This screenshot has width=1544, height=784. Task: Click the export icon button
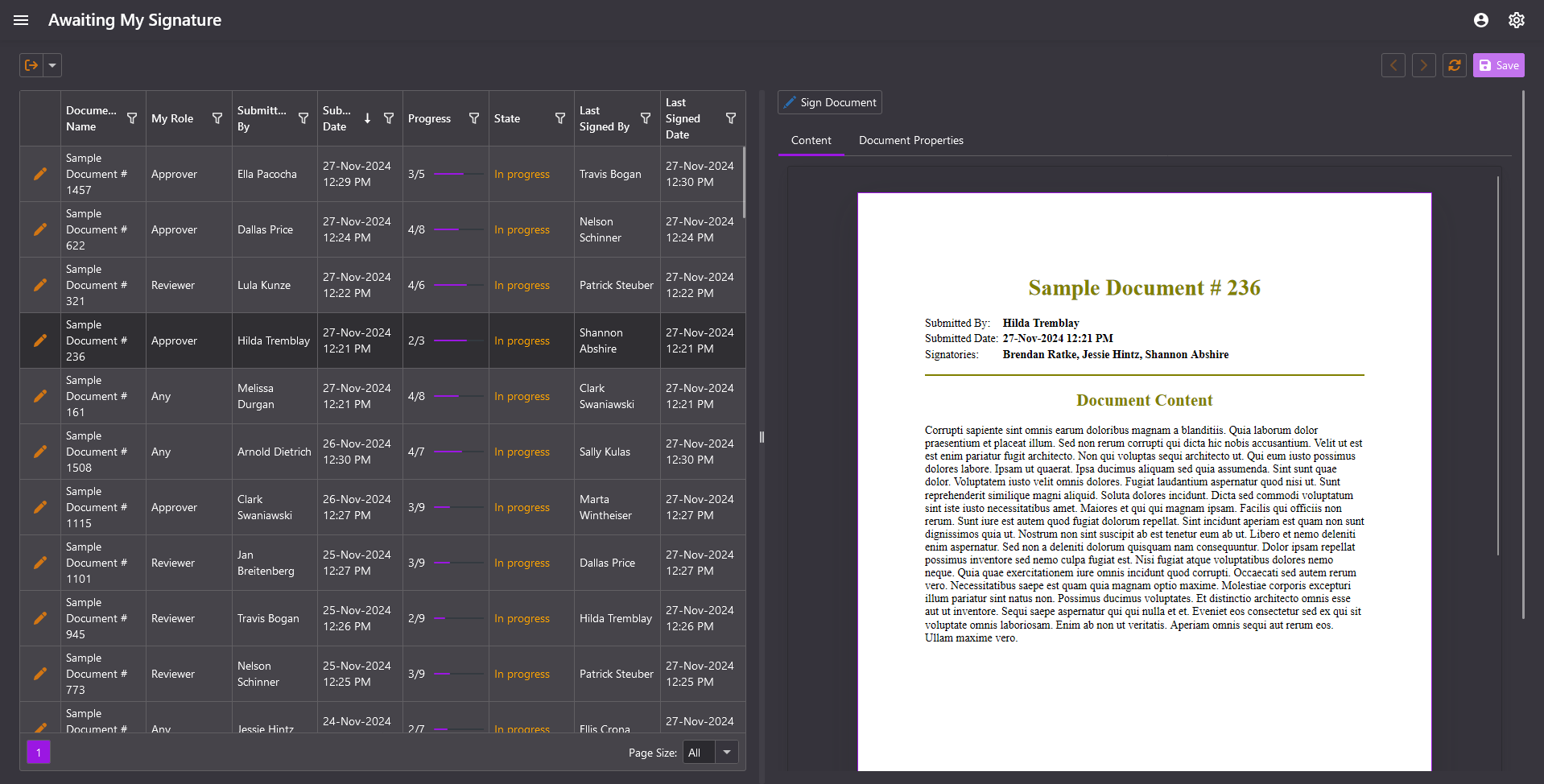pos(31,65)
